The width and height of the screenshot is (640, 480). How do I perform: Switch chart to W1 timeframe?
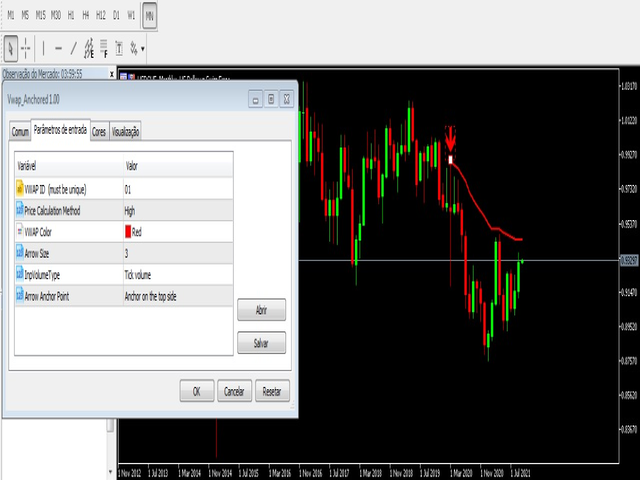(131, 16)
